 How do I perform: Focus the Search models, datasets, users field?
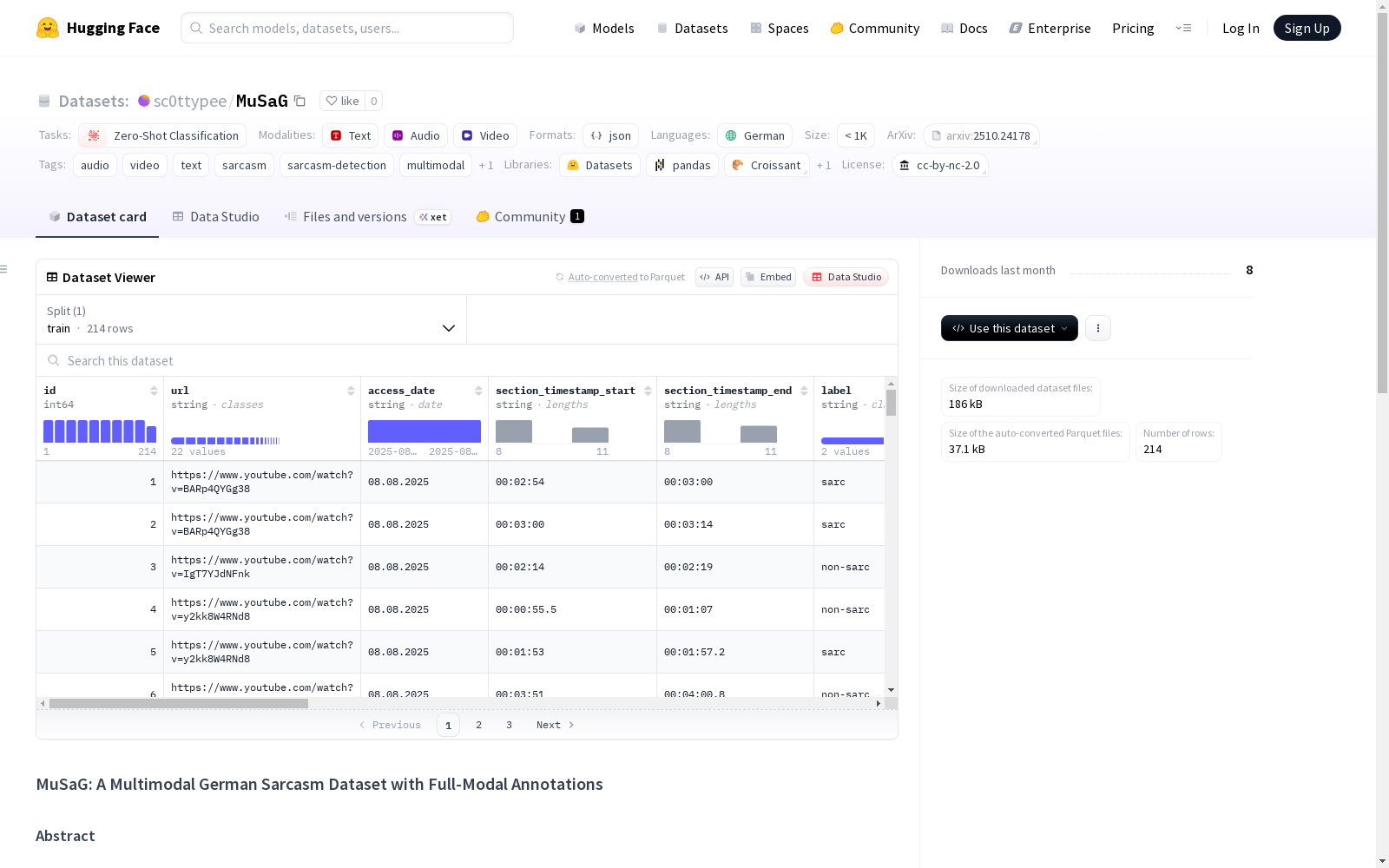347,28
